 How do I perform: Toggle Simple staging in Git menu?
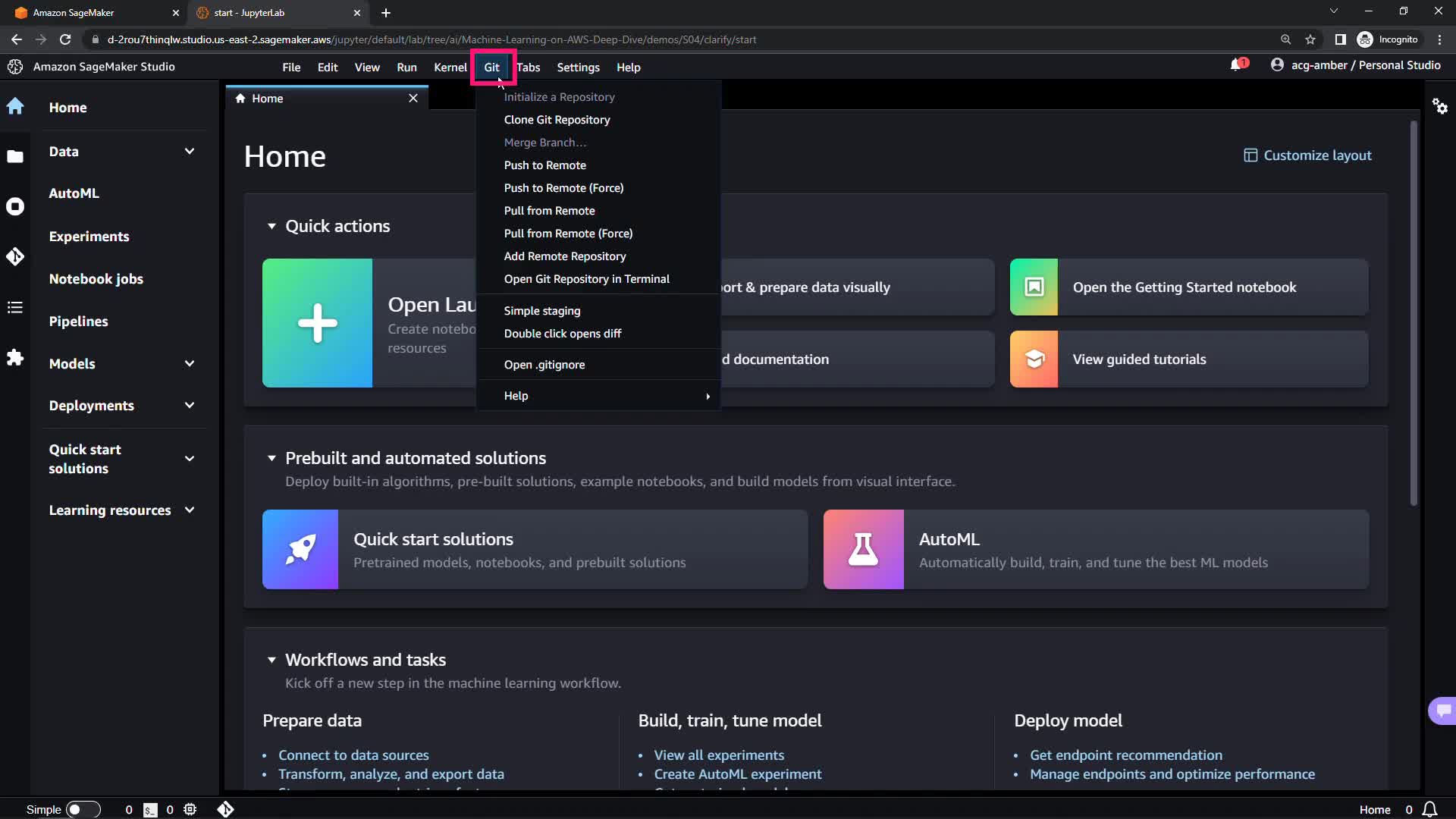tap(541, 311)
